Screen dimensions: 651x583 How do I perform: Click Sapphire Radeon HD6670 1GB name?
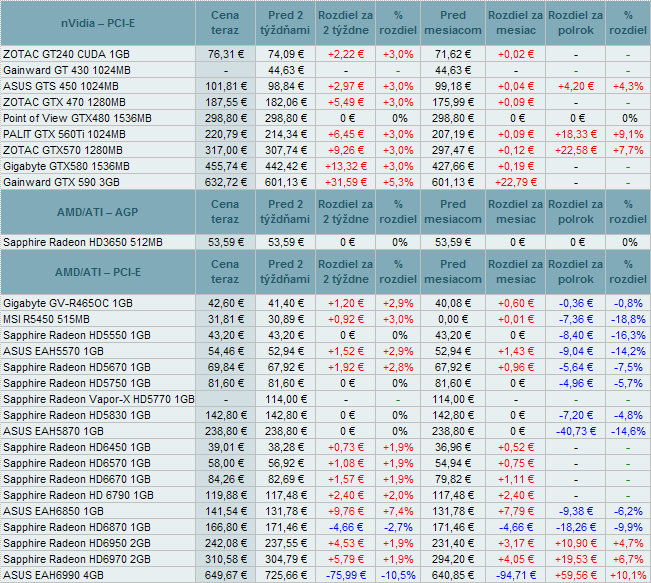(77, 479)
